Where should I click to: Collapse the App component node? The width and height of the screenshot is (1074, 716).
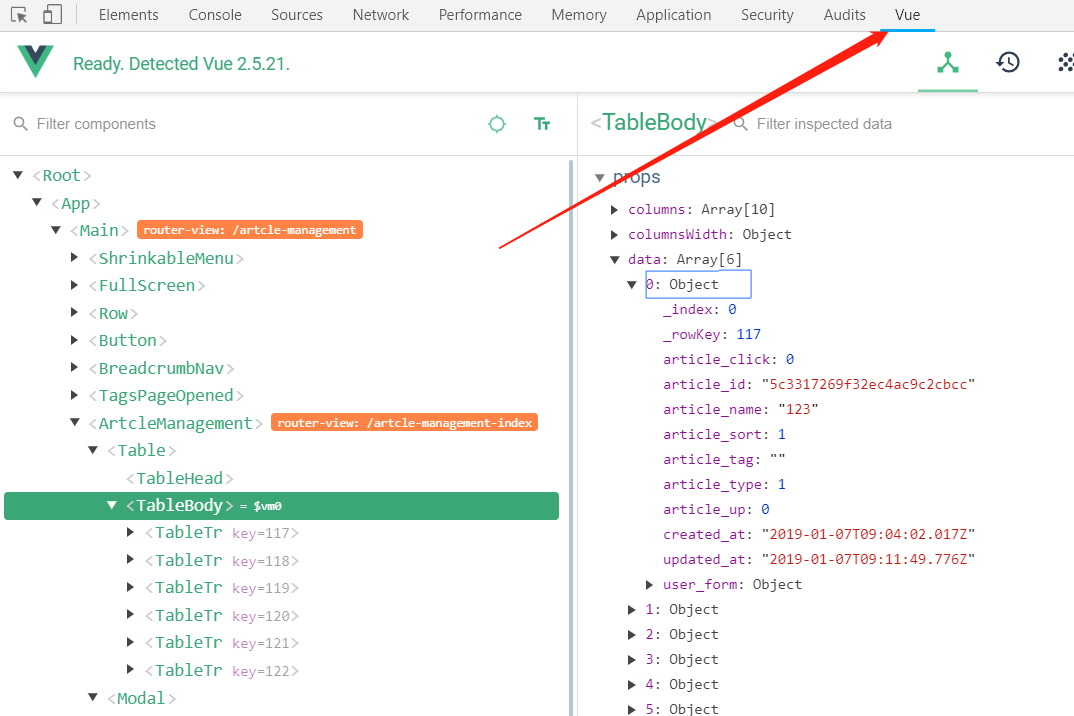37,203
